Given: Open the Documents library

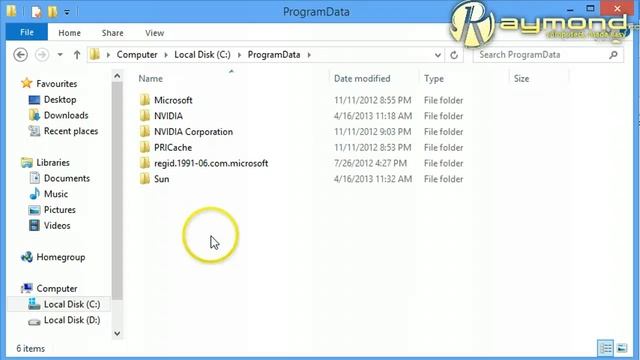Looking at the screenshot, I should pos(67,178).
